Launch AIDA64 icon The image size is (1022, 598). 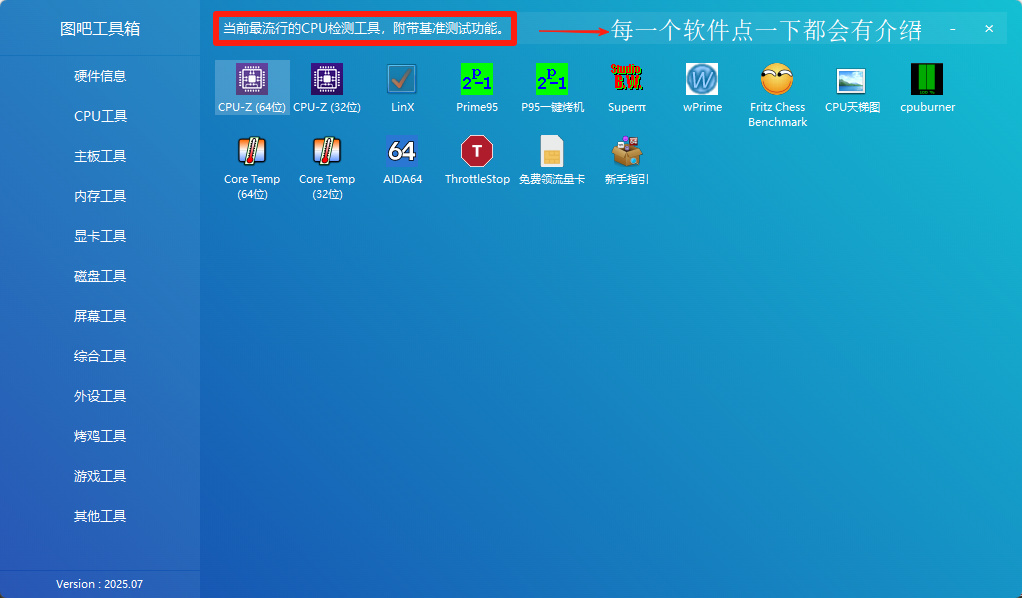tap(402, 151)
